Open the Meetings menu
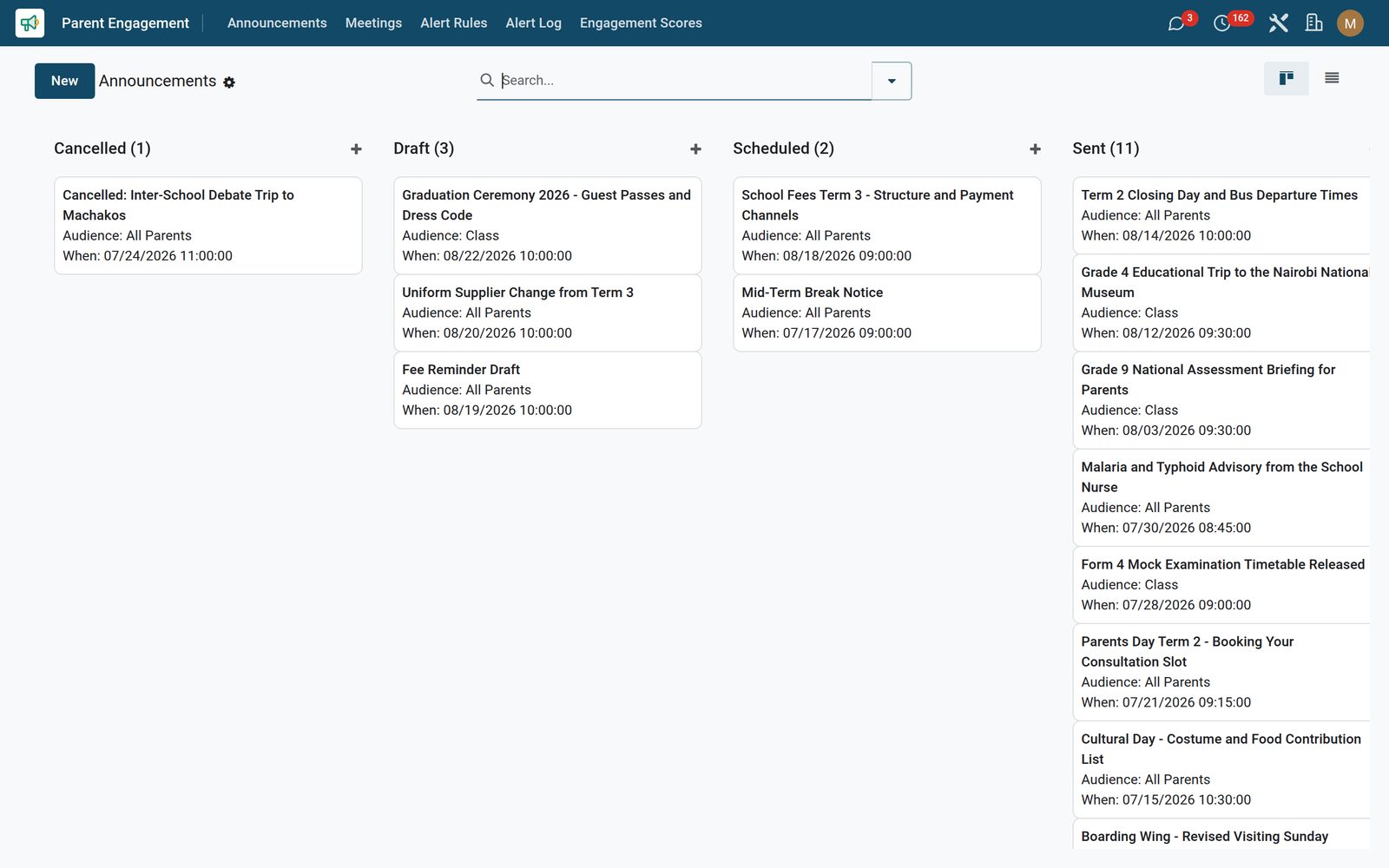Viewport: 1389px width, 868px height. pos(373,23)
